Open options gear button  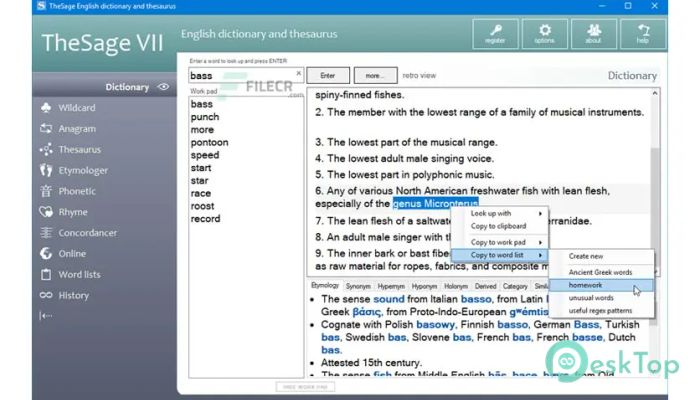544,34
